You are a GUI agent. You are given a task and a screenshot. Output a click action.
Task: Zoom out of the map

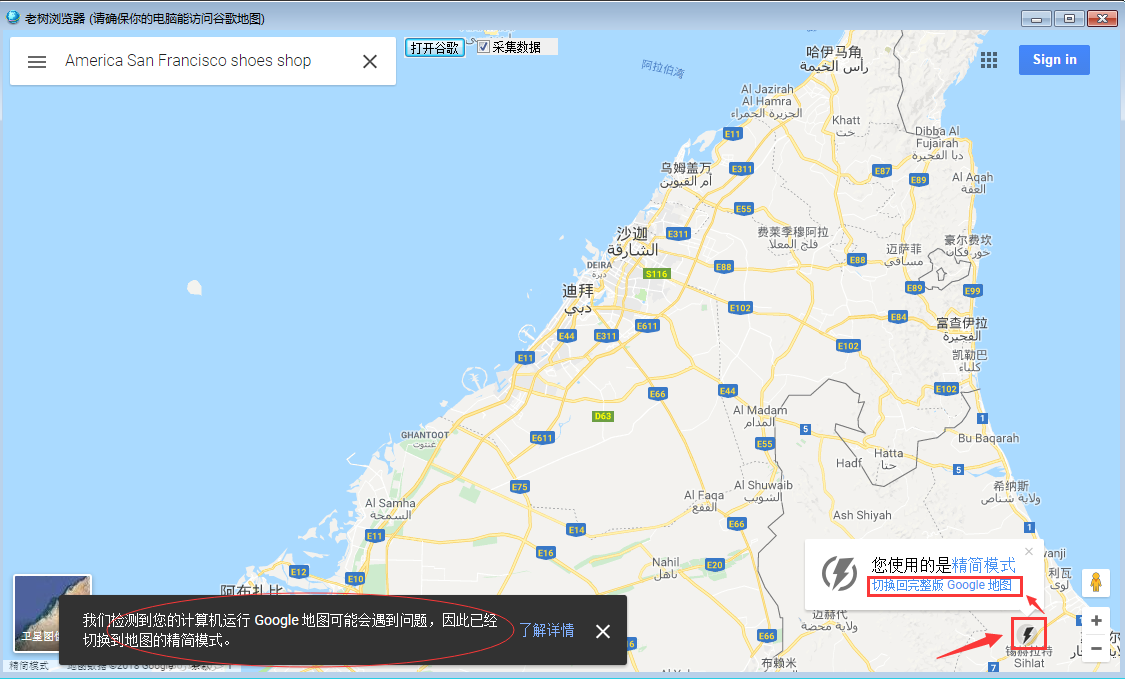[x=1096, y=649]
